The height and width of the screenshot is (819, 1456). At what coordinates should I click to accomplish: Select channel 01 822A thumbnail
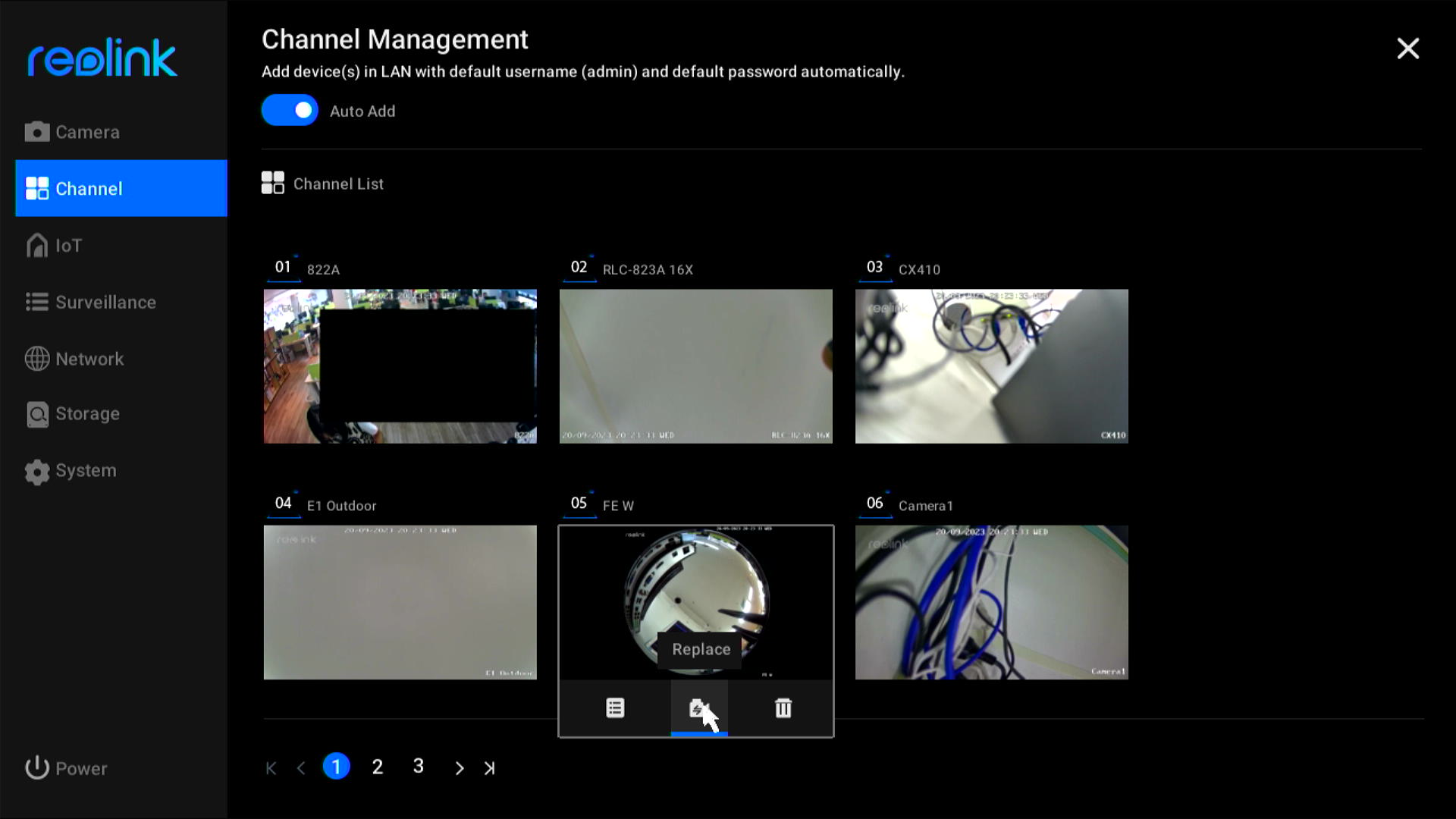(x=400, y=366)
